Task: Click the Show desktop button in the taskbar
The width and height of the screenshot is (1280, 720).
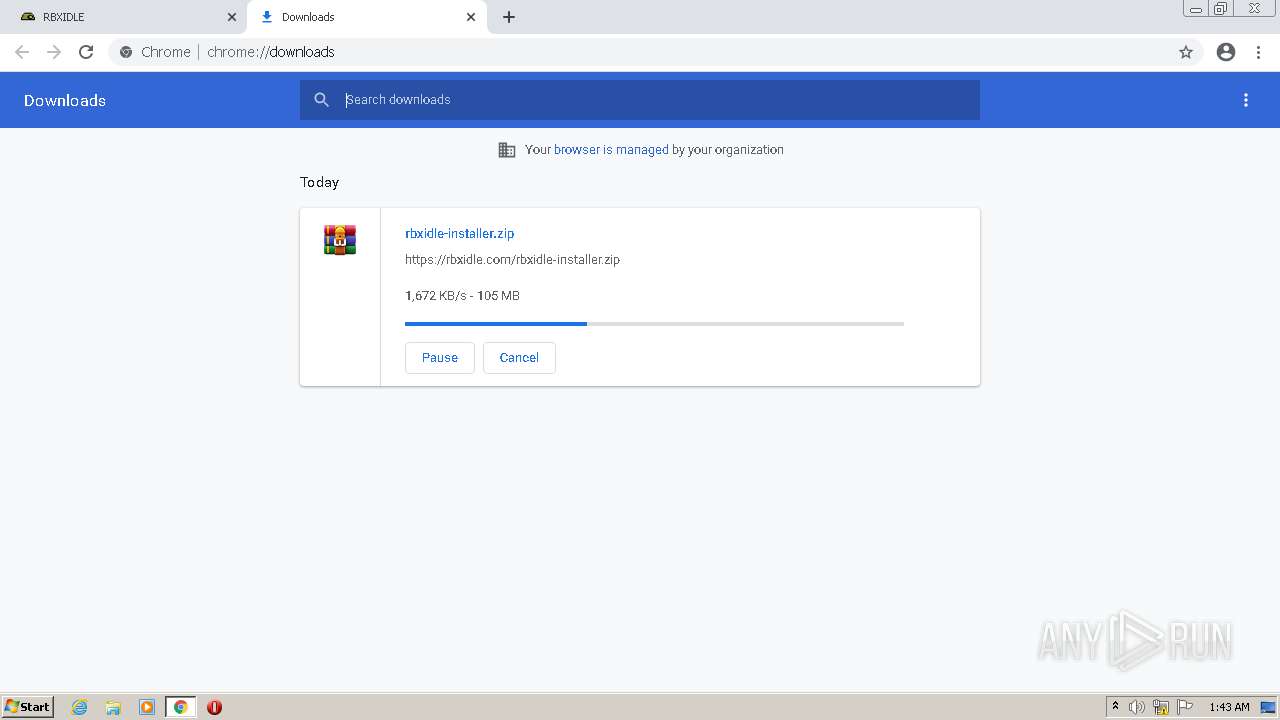Action: [x=1269, y=707]
